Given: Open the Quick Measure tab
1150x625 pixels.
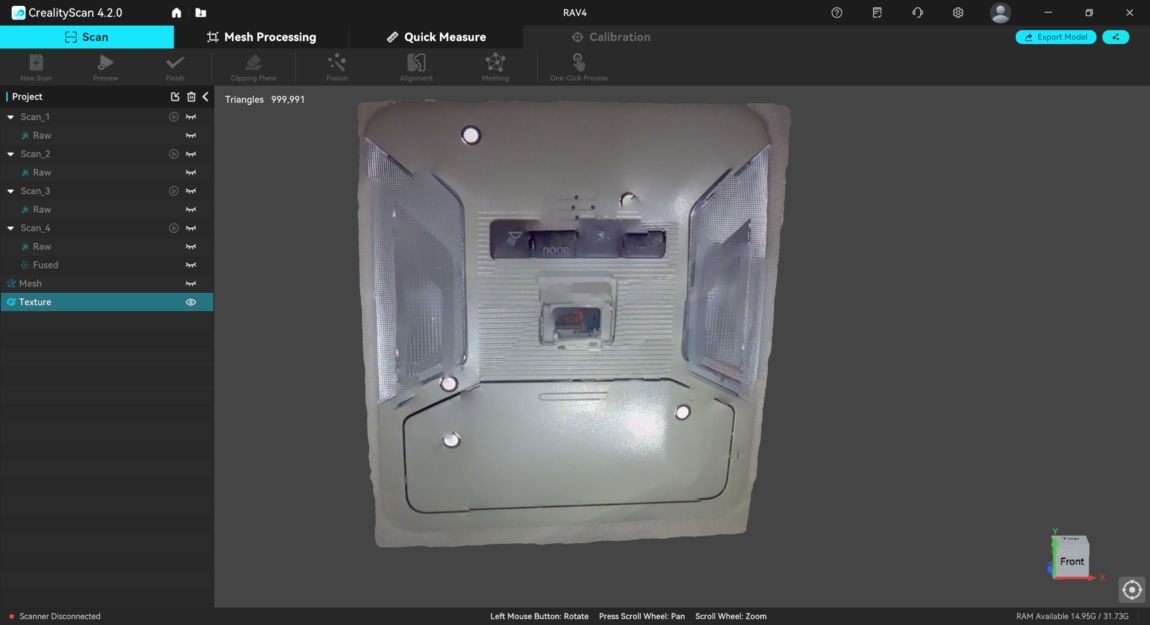Looking at the screenshot, I should point(436,37).
